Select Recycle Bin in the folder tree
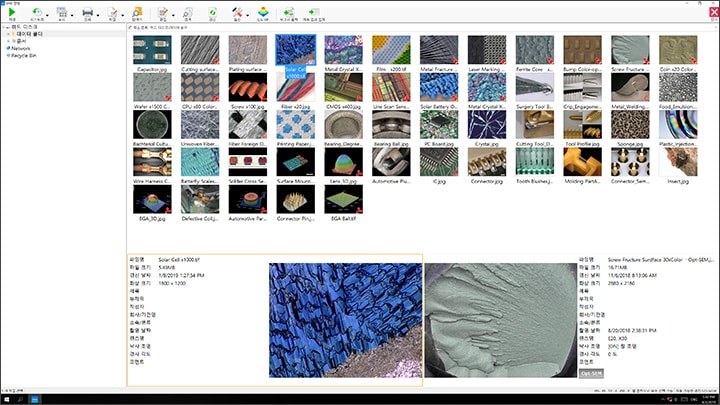 (x=25, y=54)
